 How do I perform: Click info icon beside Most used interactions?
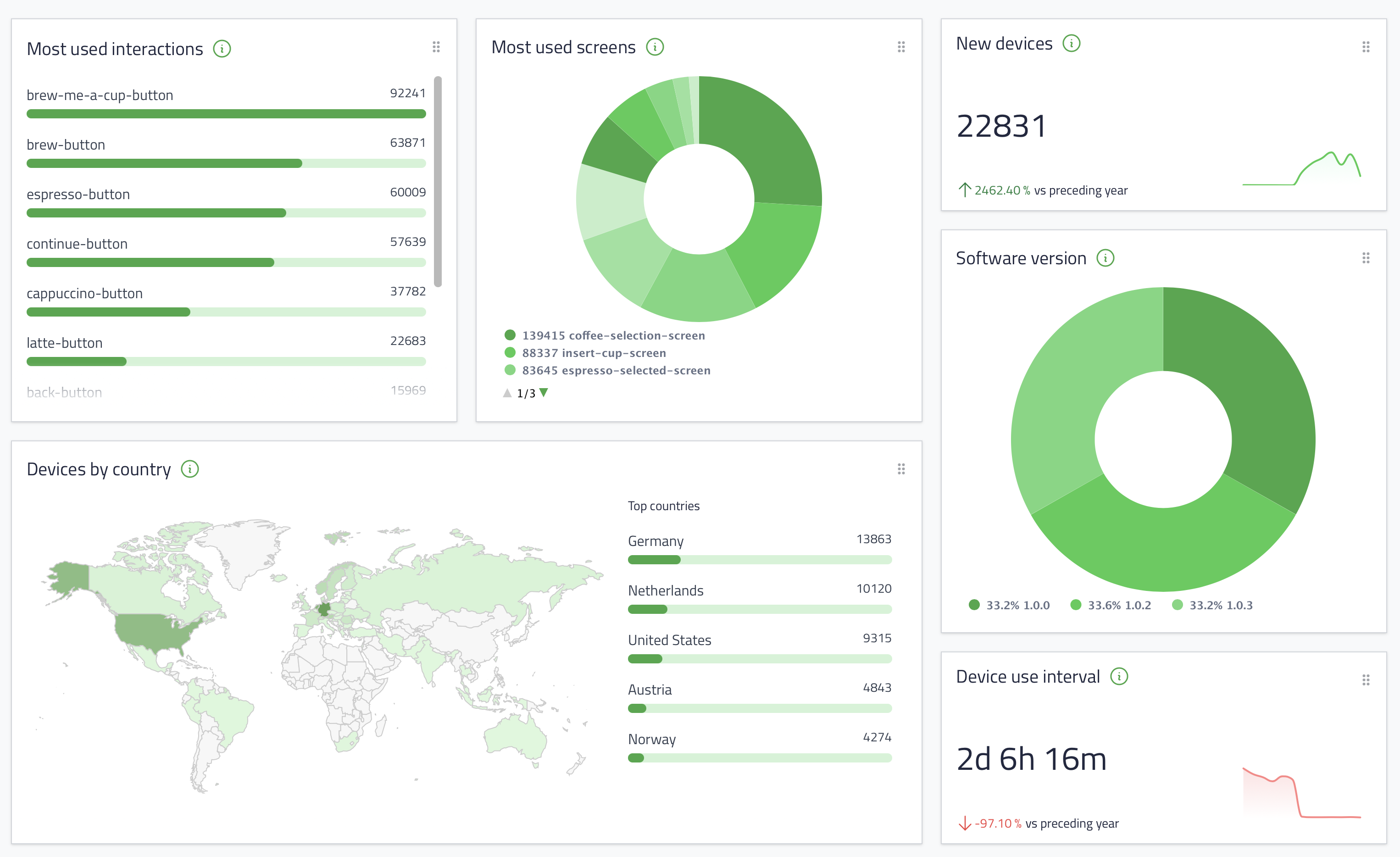222,49
